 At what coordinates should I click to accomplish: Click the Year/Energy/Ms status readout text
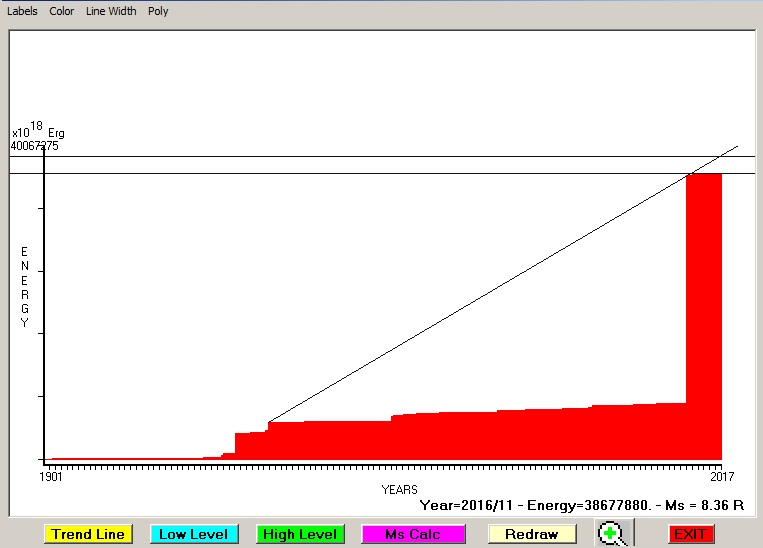click(582, 505)
